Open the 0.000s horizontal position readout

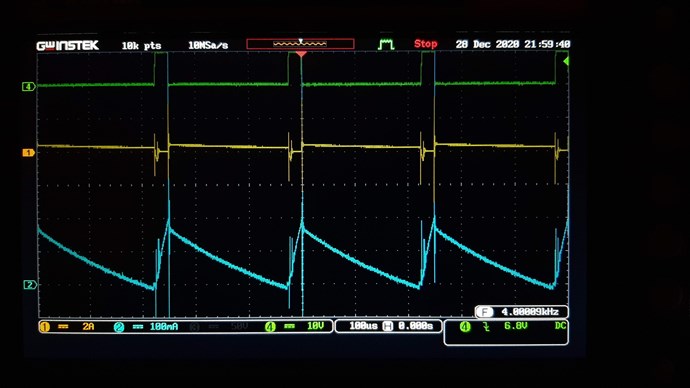click(x=415, y=326)
